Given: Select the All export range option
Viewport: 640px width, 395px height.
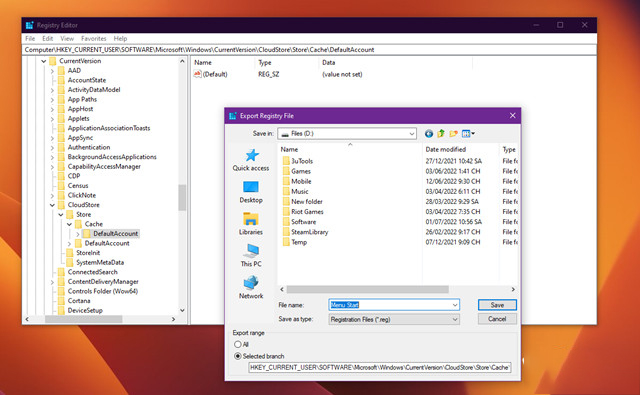Looking at the screenshot, I should (x=238, y=344).
